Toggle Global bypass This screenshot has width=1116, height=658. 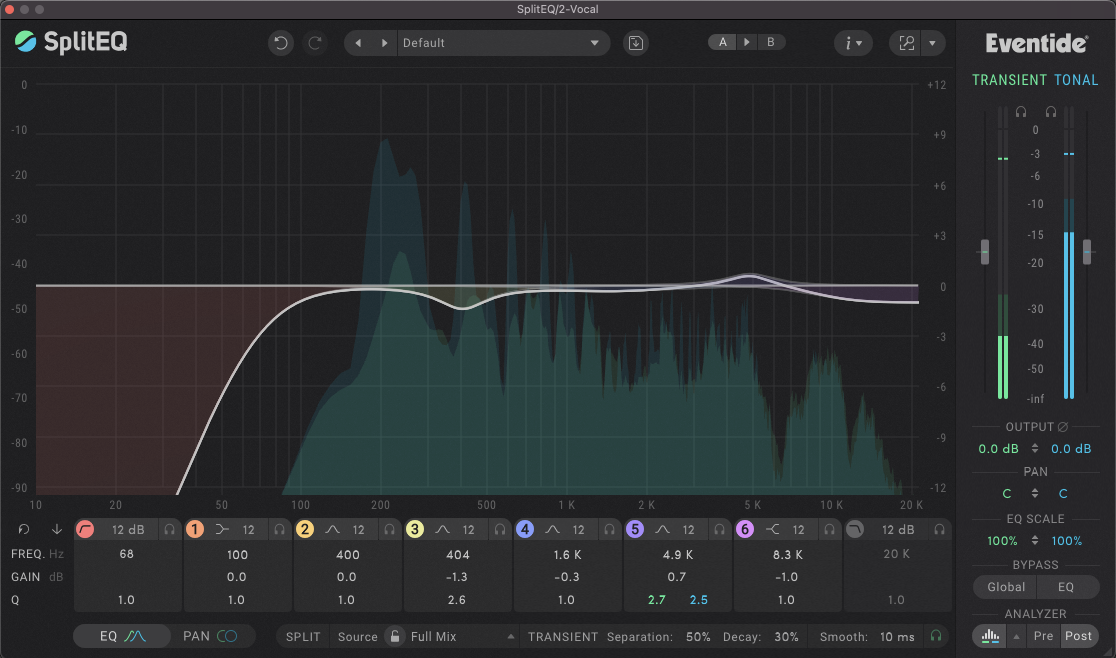tap(1005, 587)
